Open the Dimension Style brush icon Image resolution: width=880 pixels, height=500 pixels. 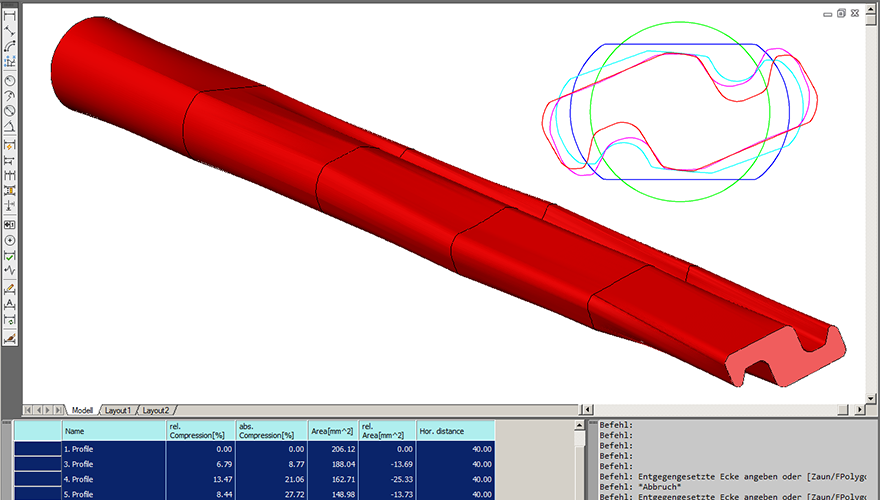tap(10, 338)
